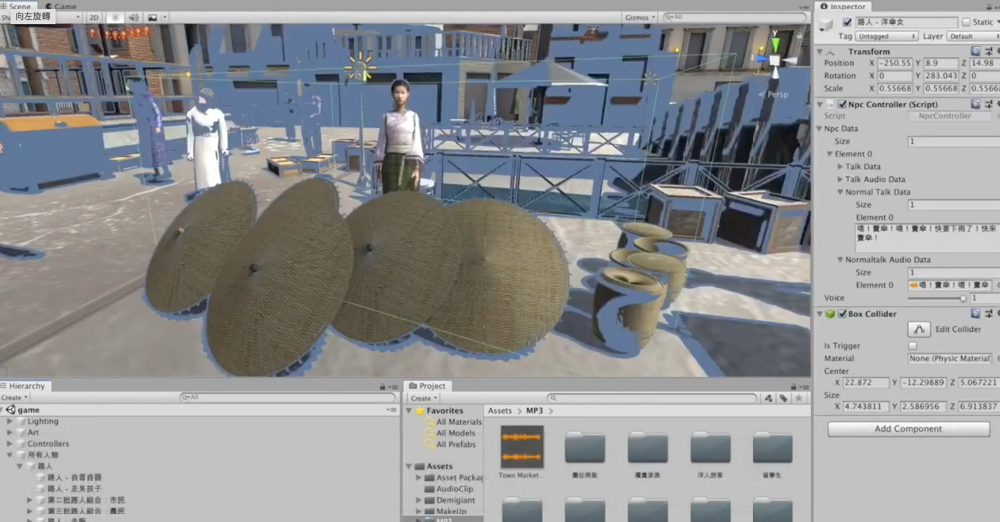Open Project Create dropdown

[423, 398]
